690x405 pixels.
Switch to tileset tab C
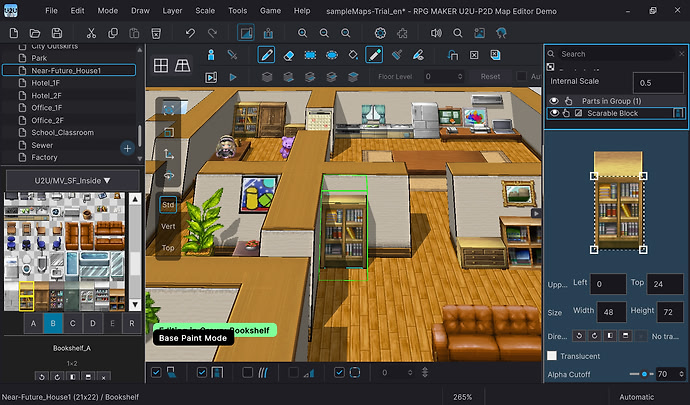tap(73, 323)
